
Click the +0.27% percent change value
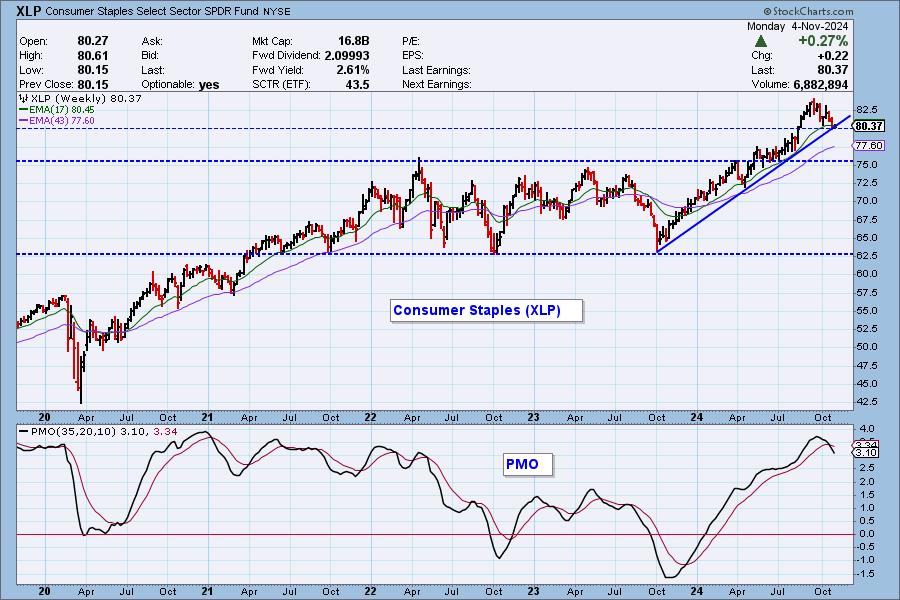pos(823,41)
